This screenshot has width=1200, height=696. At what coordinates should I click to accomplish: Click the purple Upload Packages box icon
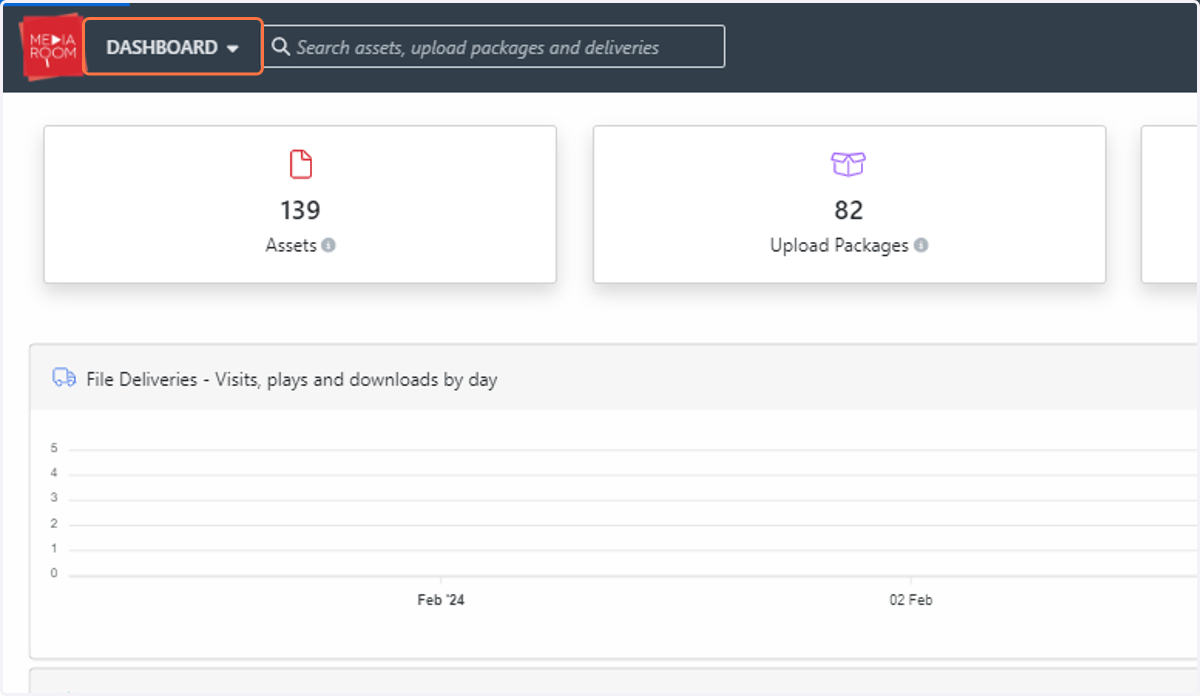point(848,164)
